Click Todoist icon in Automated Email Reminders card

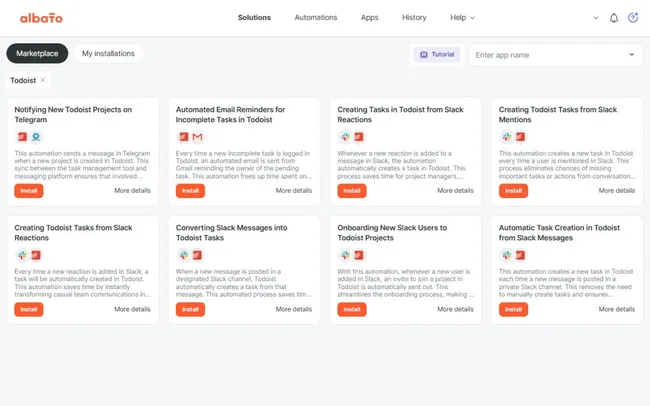tap(184, 137)
